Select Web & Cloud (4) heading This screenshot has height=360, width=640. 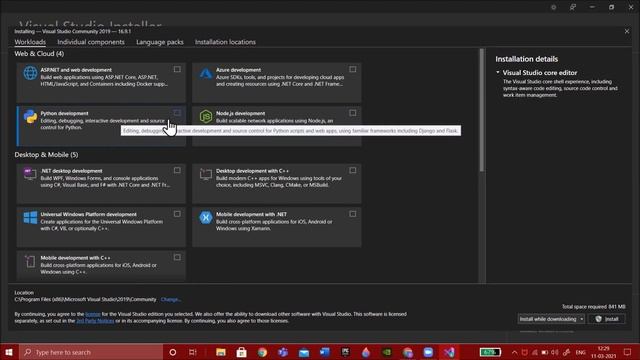[39, 53]
